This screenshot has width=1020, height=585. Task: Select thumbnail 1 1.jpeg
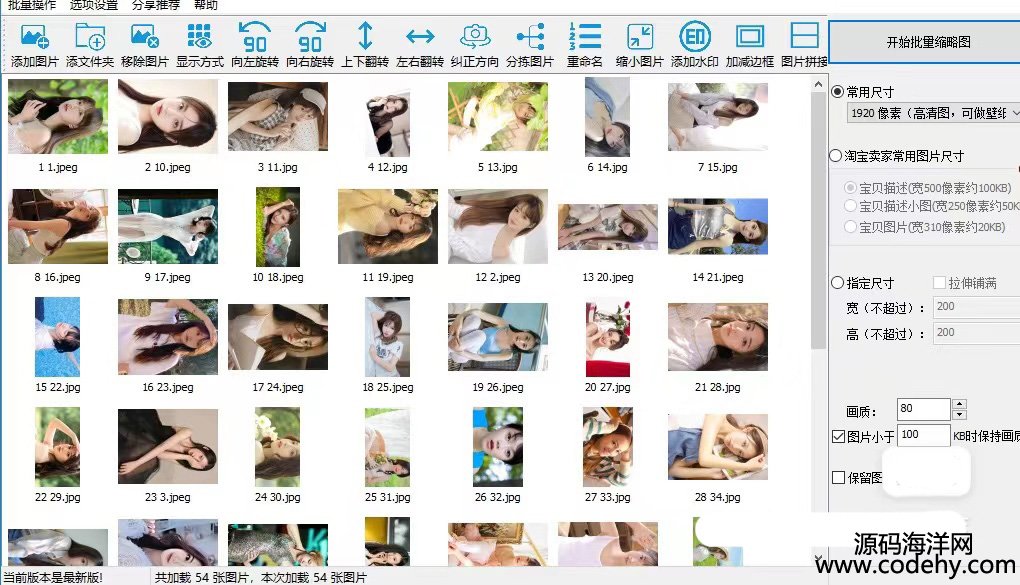[x=58, y=117]
